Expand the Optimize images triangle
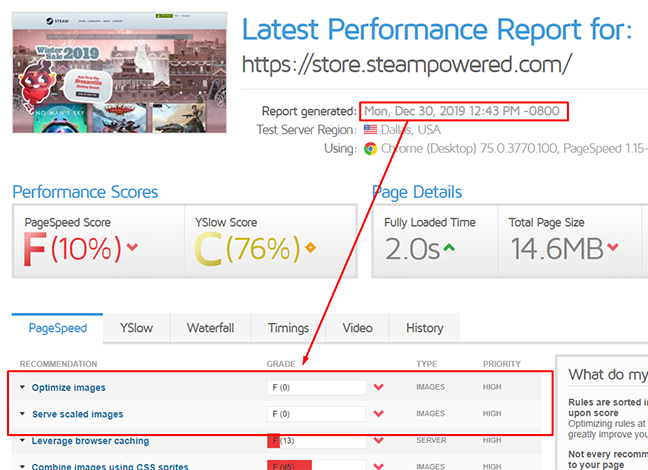Screen dimensions: 648x470 click(x=22, y=387)
